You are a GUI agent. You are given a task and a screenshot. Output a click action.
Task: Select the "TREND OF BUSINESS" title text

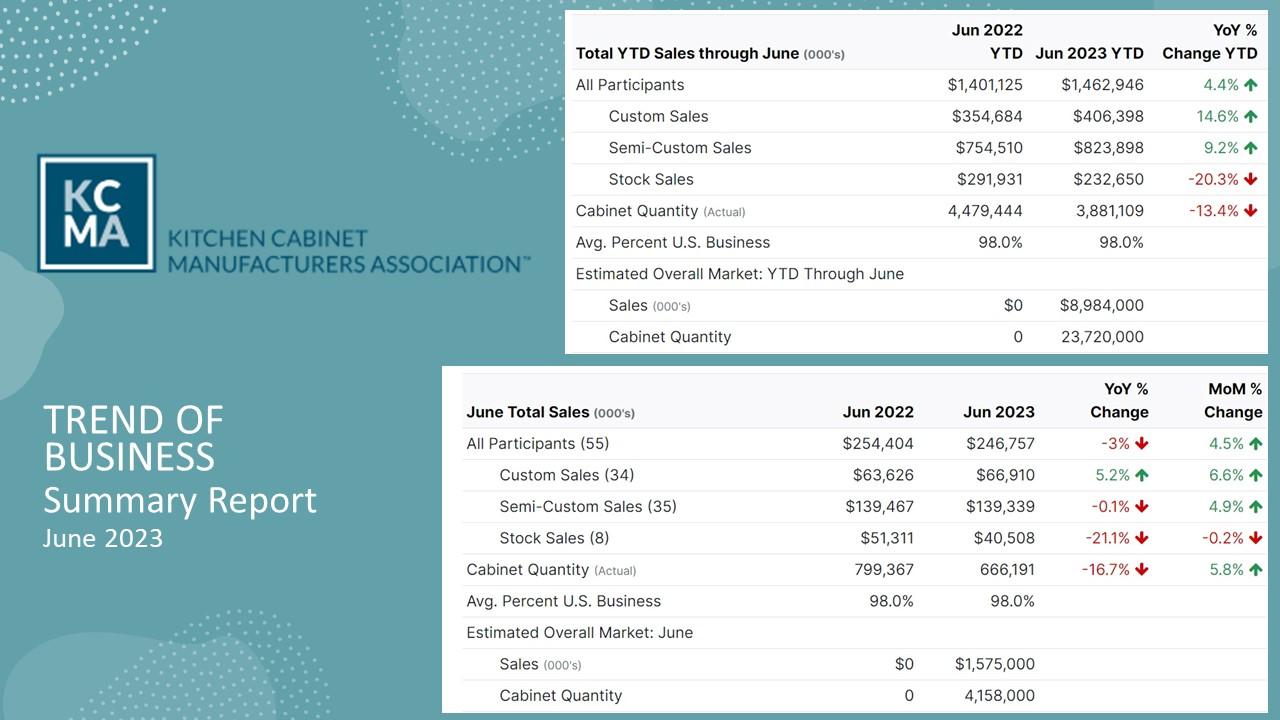coord(133,438)
